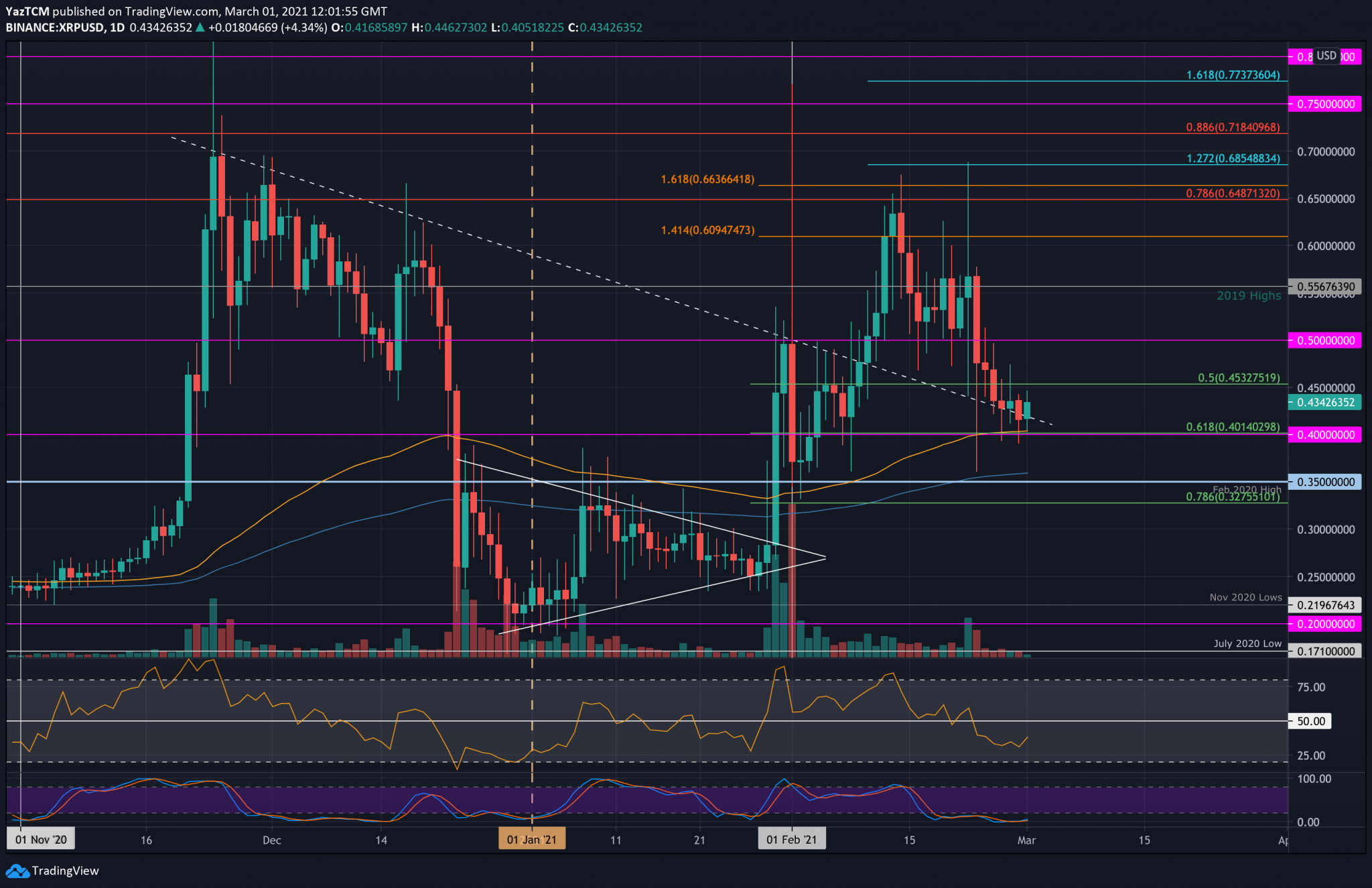Click the 1.414(0.60947473) orange Fibonacci label

click(x=707, y=230)
